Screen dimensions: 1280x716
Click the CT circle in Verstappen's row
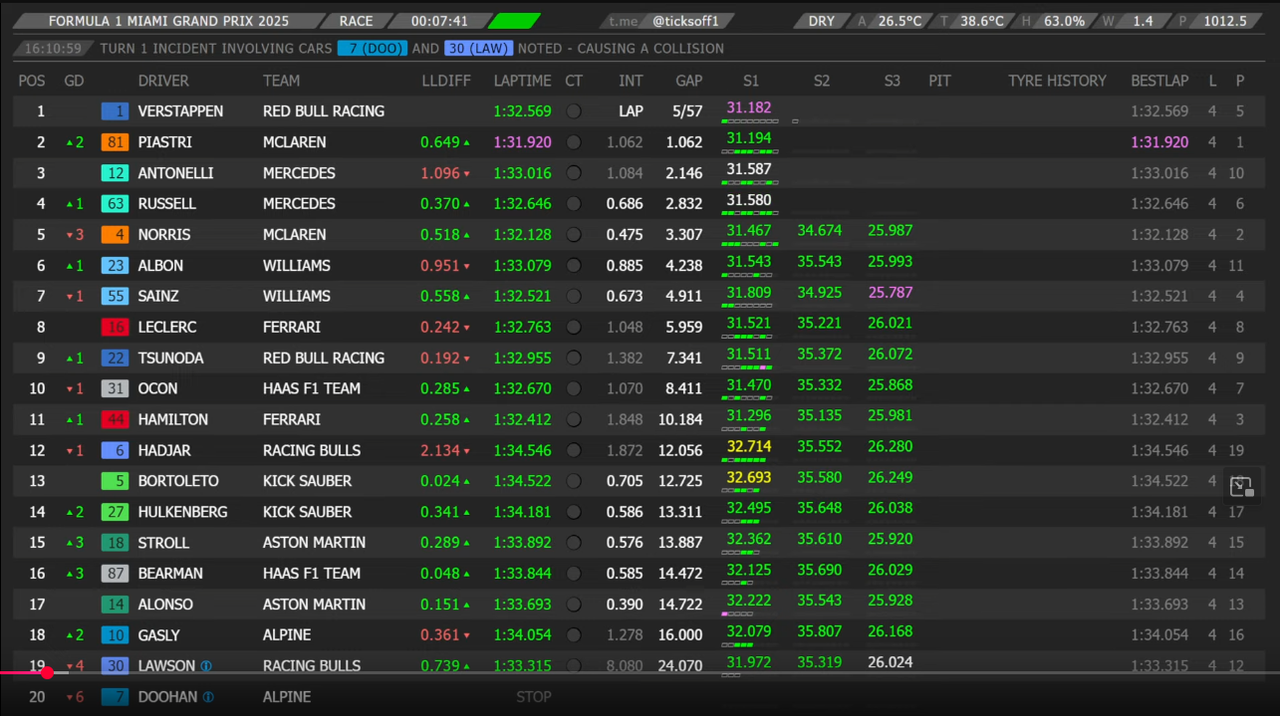tap(574, 112)
